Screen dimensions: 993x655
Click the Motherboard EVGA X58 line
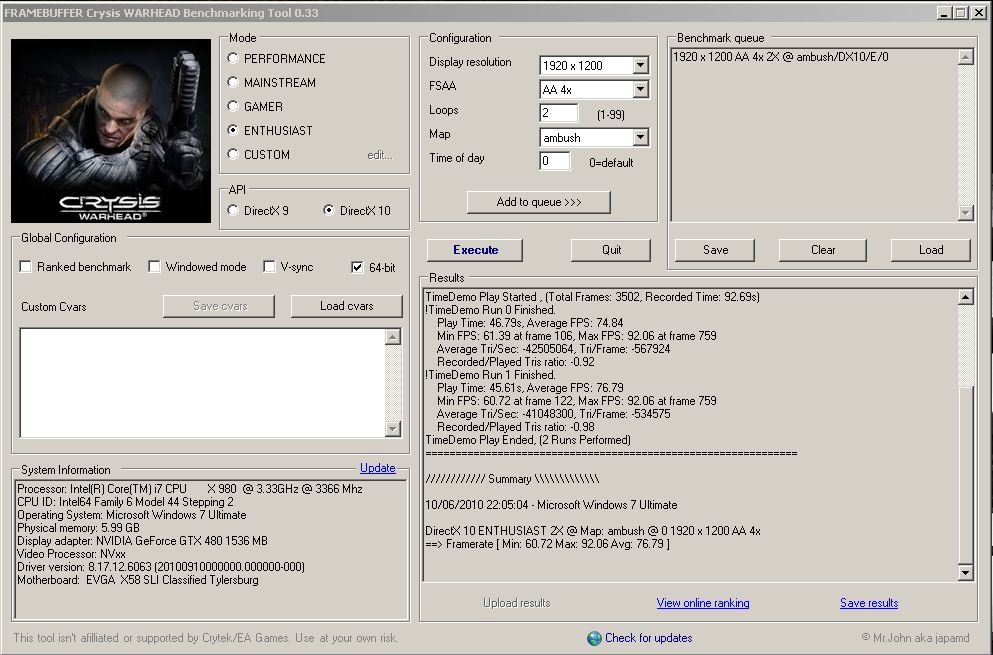click(x=138, y=580)
